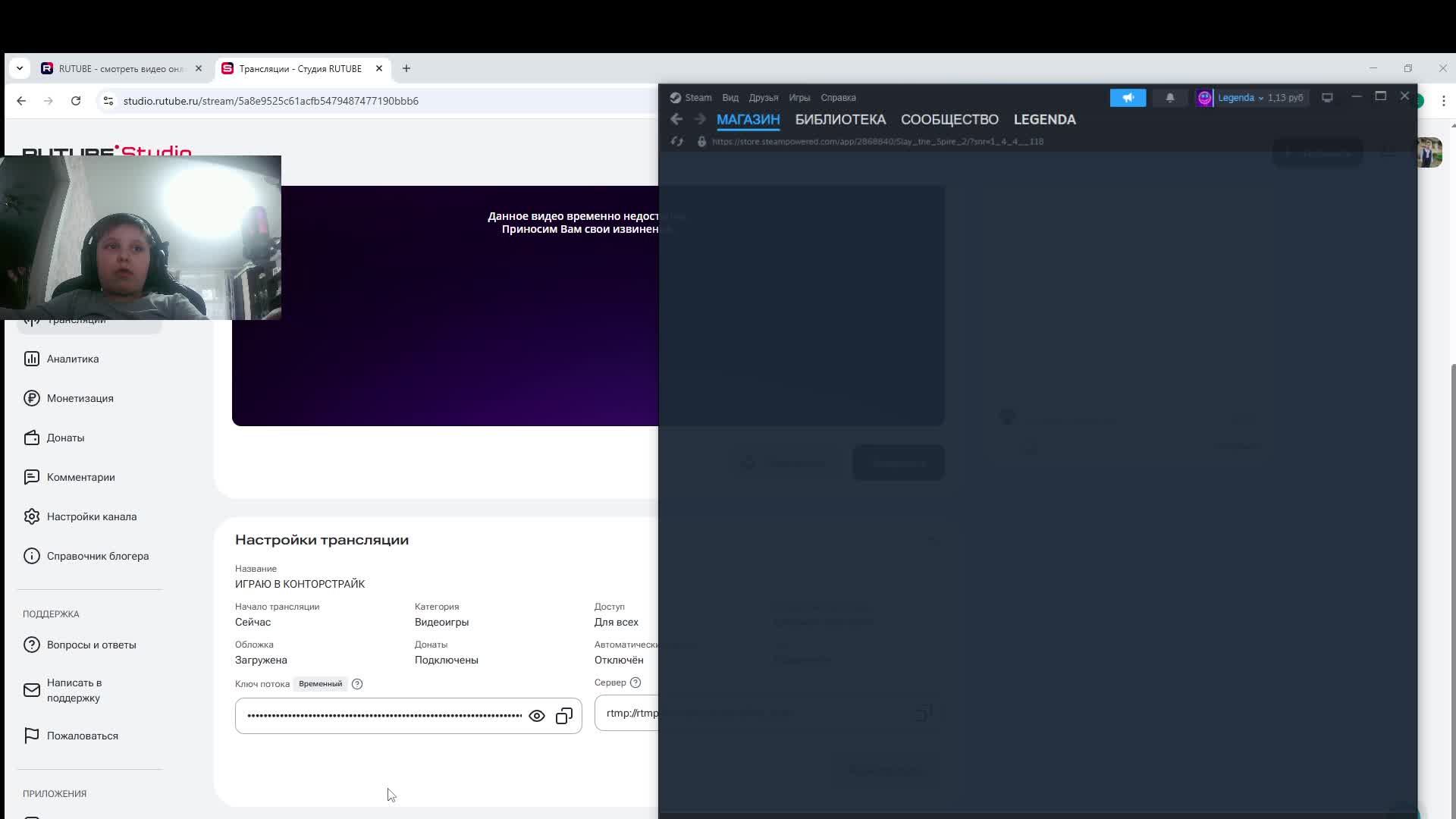Viewport: 1456px width, 819px height.
Task: Click the stream key input field
Action: (x=383, y=716)
